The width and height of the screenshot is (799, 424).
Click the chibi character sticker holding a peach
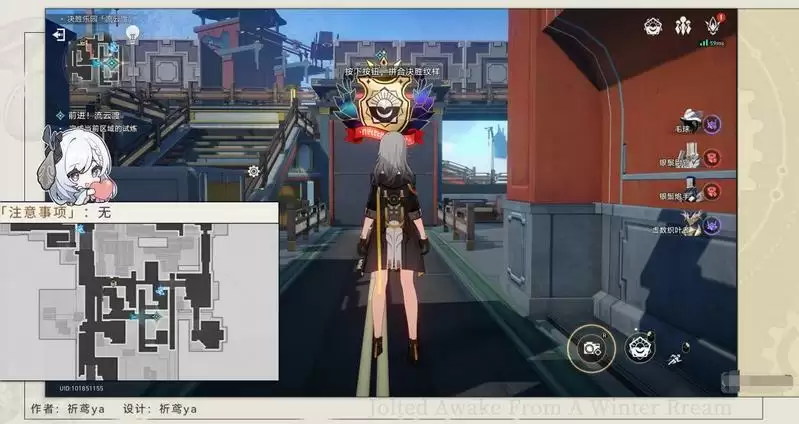click(70, 165)
